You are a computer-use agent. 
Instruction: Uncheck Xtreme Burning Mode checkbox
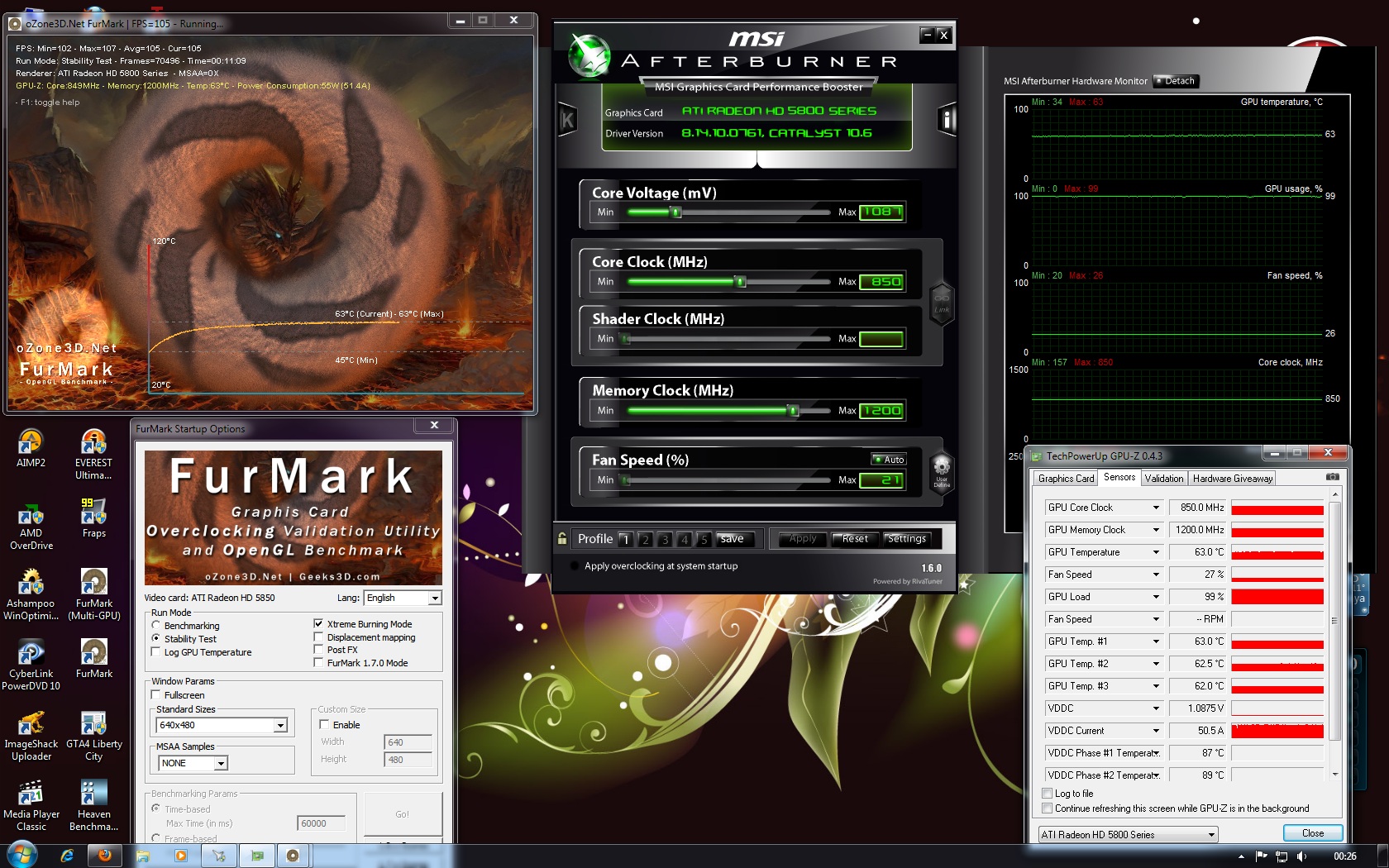(x=318, y=624)
